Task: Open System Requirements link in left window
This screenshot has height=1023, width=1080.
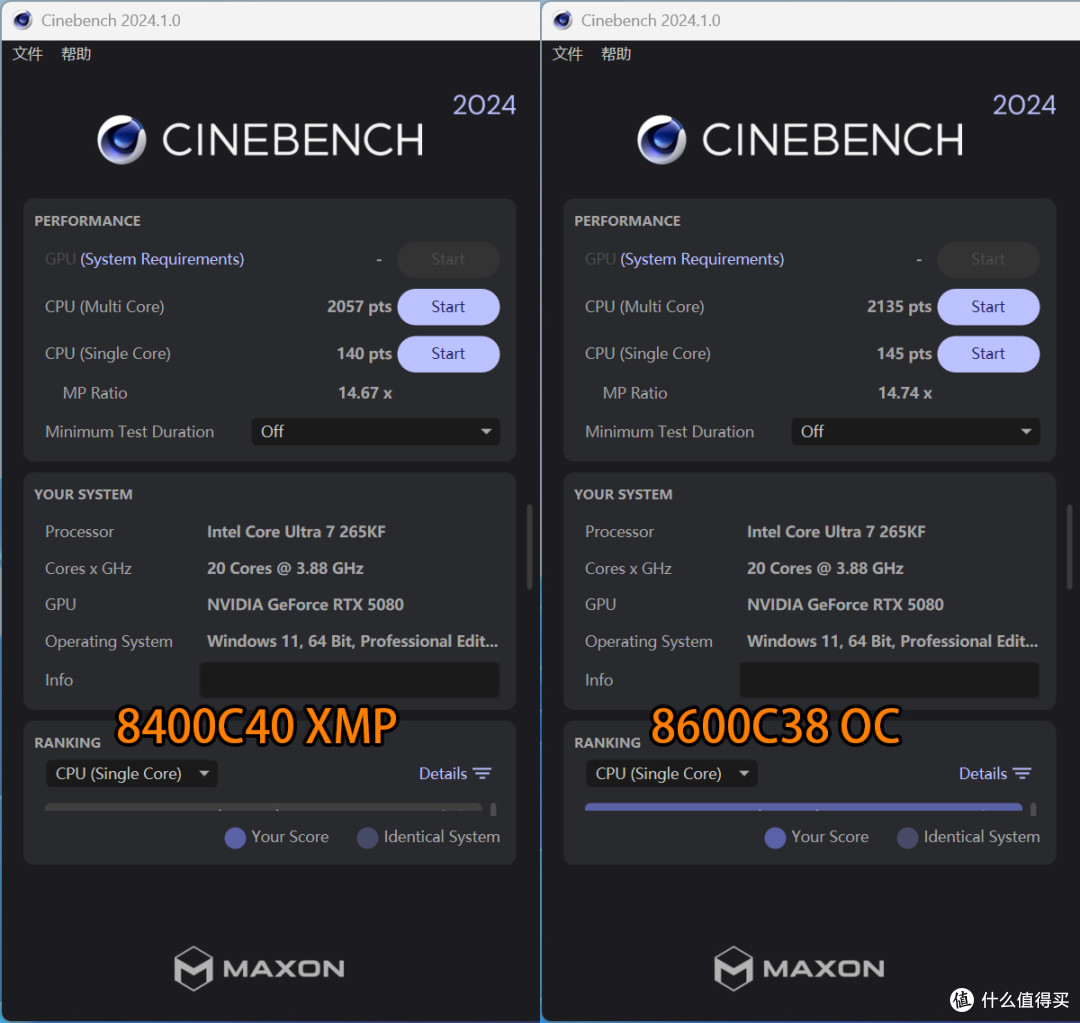Action: tap(162, 259)
